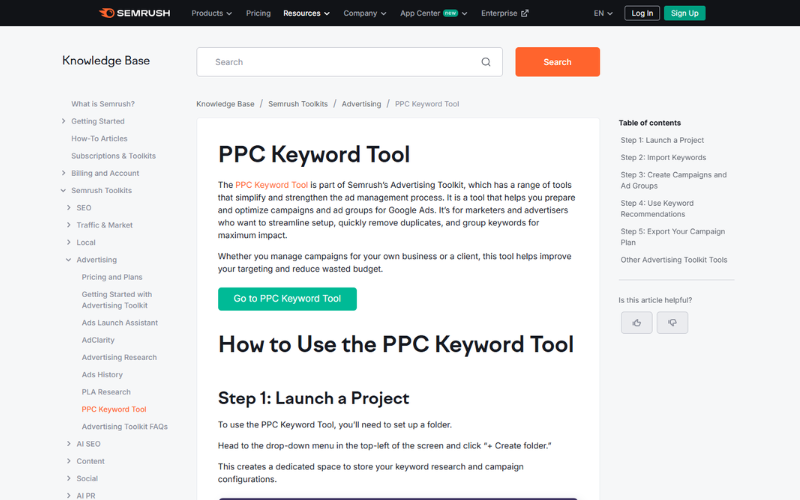Open the Knowledge Base heading link
The width and height of the screenshot is (800, 500).
tap(106, 61)
